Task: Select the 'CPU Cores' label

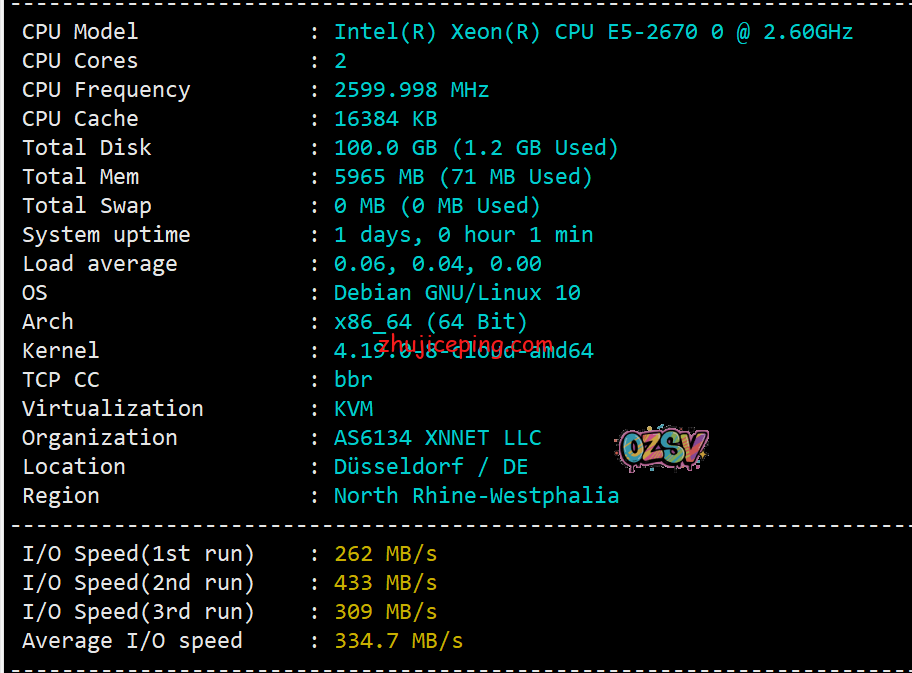Action: 80,60
